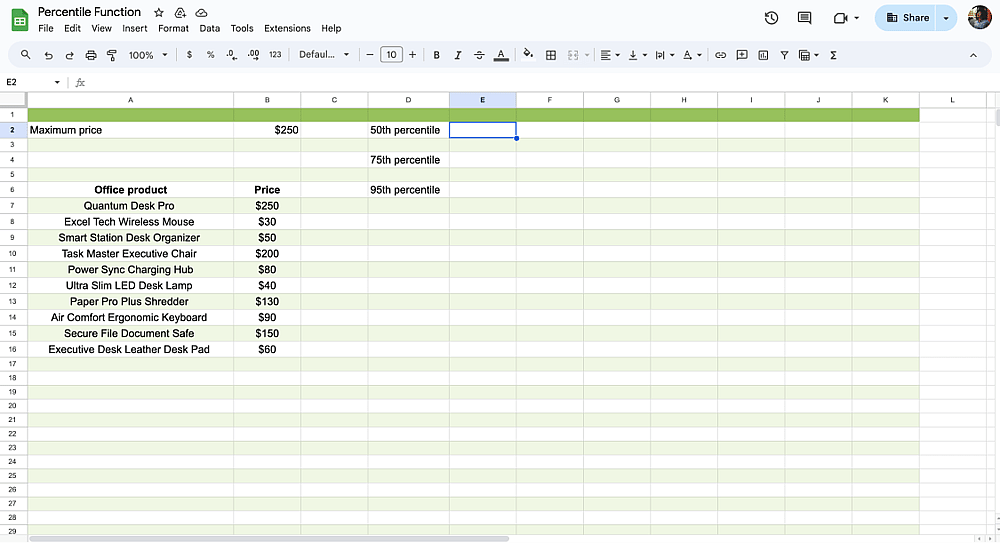Viewport: 1000px width, 543px height.
Task: Open the functions sigma menu
Action: [x=833, y=56]
